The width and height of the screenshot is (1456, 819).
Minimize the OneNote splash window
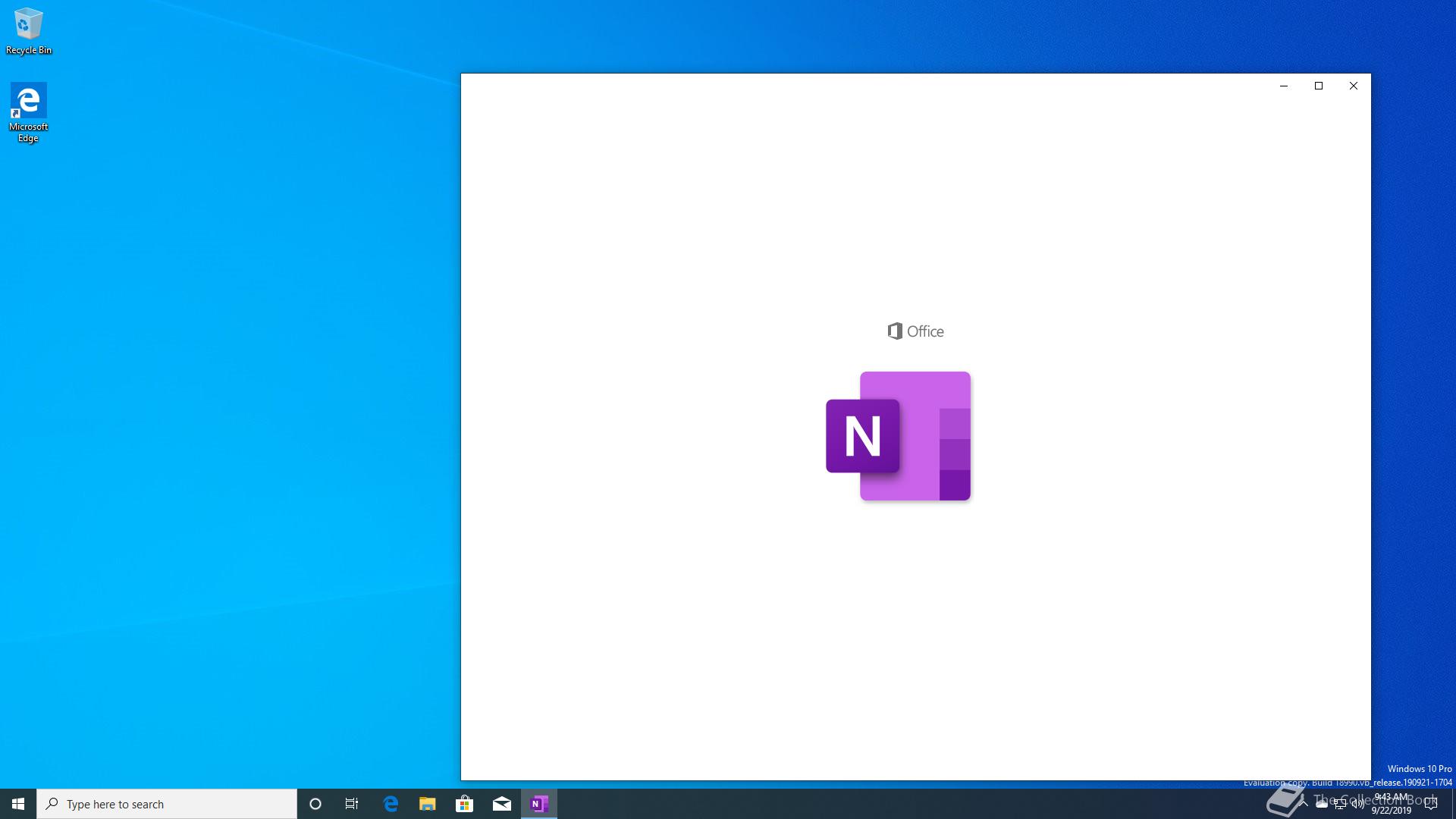(1284, 86)
